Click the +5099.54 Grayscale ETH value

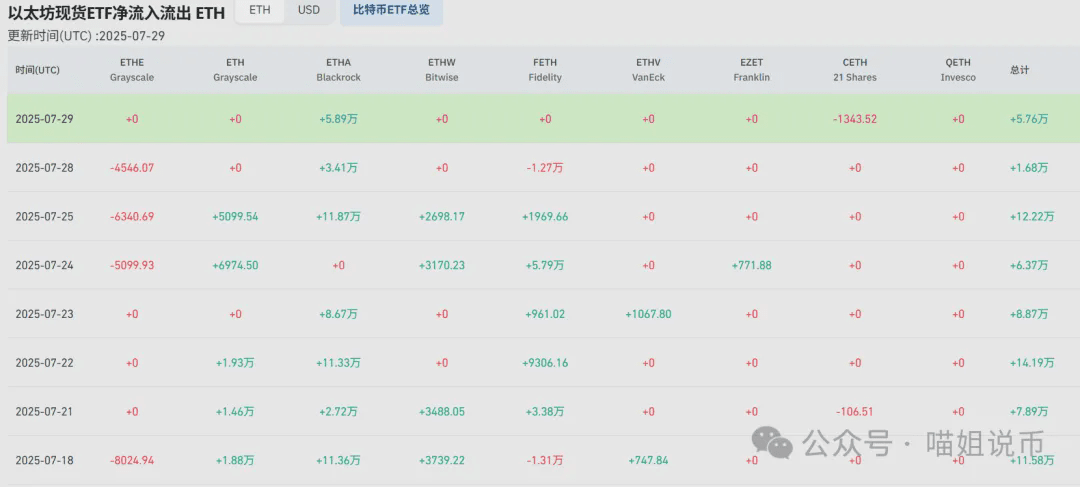pos(235,217)
